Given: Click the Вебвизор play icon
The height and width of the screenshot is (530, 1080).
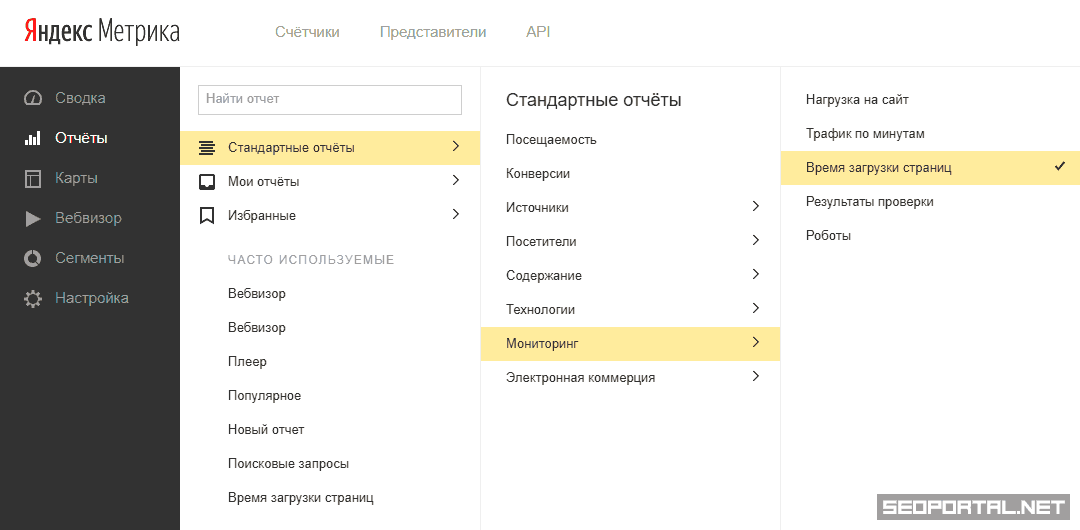Looking at the screenshot, I should point(33,218).
